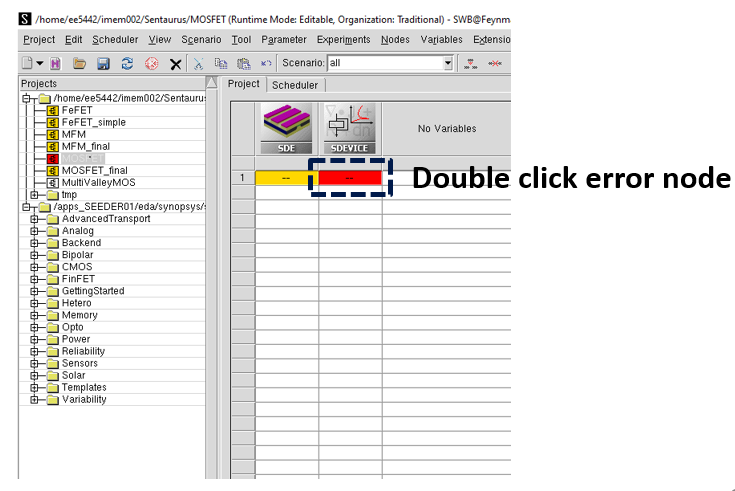735x491 pixels.
Task: Click the red SDEVICE error node
Action: pyautogui.click(x=349, y=178)
